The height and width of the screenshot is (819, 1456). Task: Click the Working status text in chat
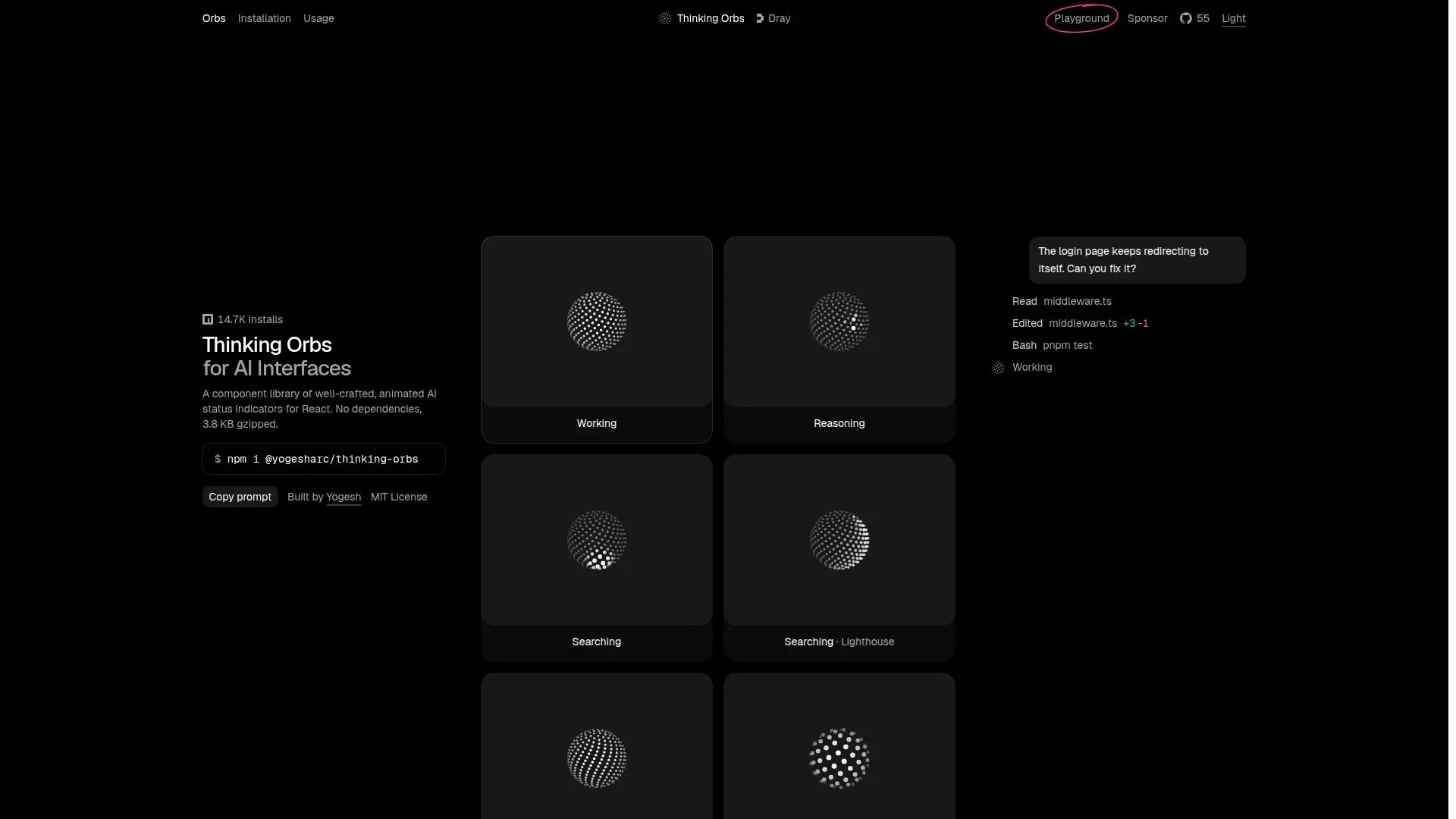click(x=1032, y=367)
